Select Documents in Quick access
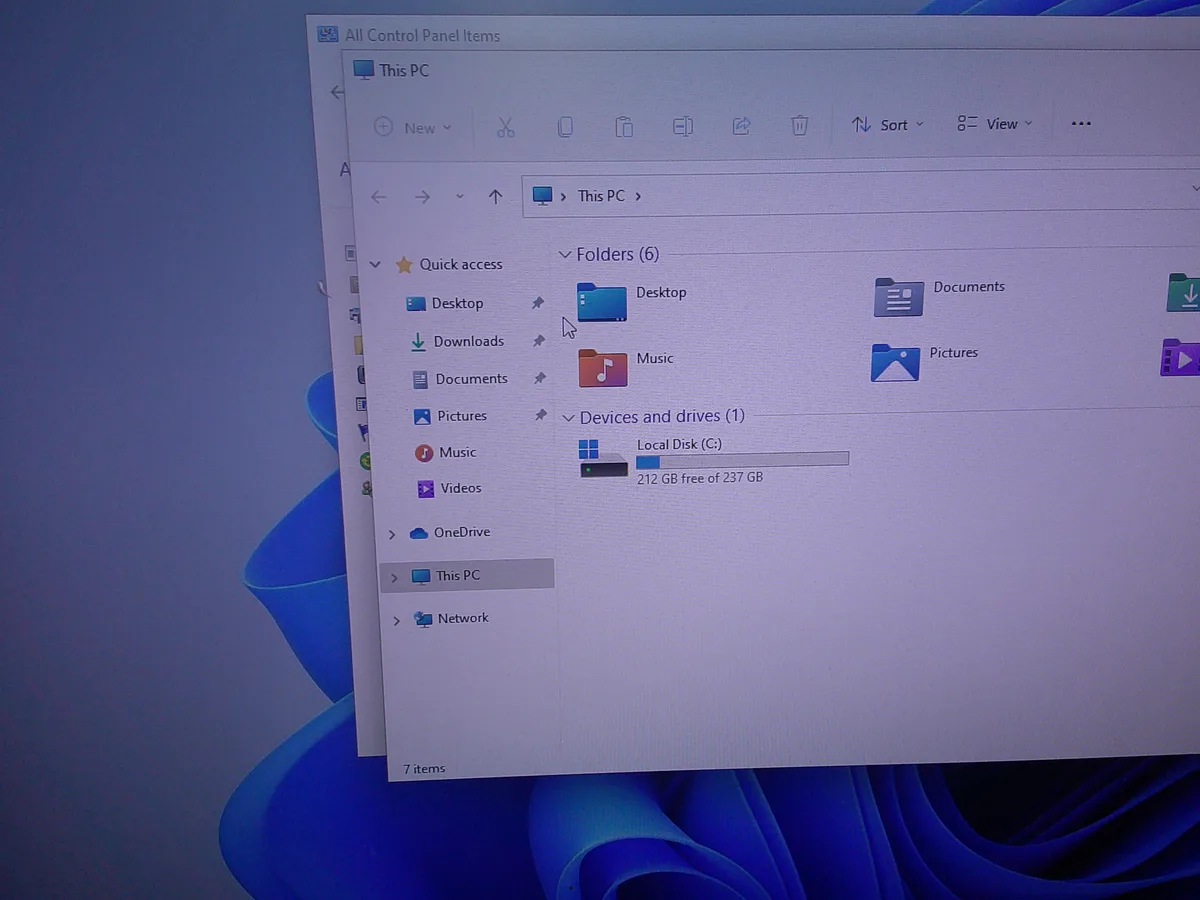The height and width of the screenshot is (900, 1200). click(472, 378)
